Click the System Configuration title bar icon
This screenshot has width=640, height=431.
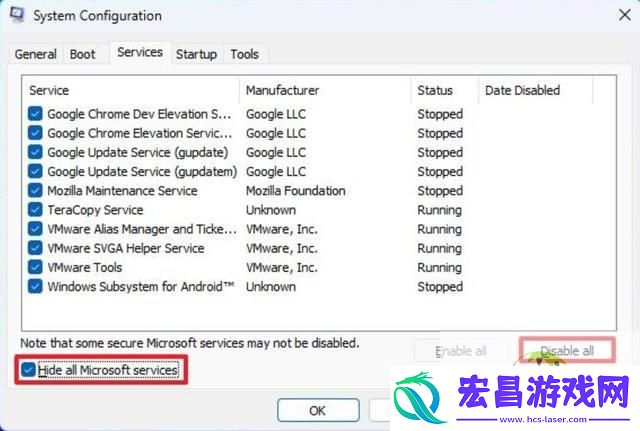(17, 15)
